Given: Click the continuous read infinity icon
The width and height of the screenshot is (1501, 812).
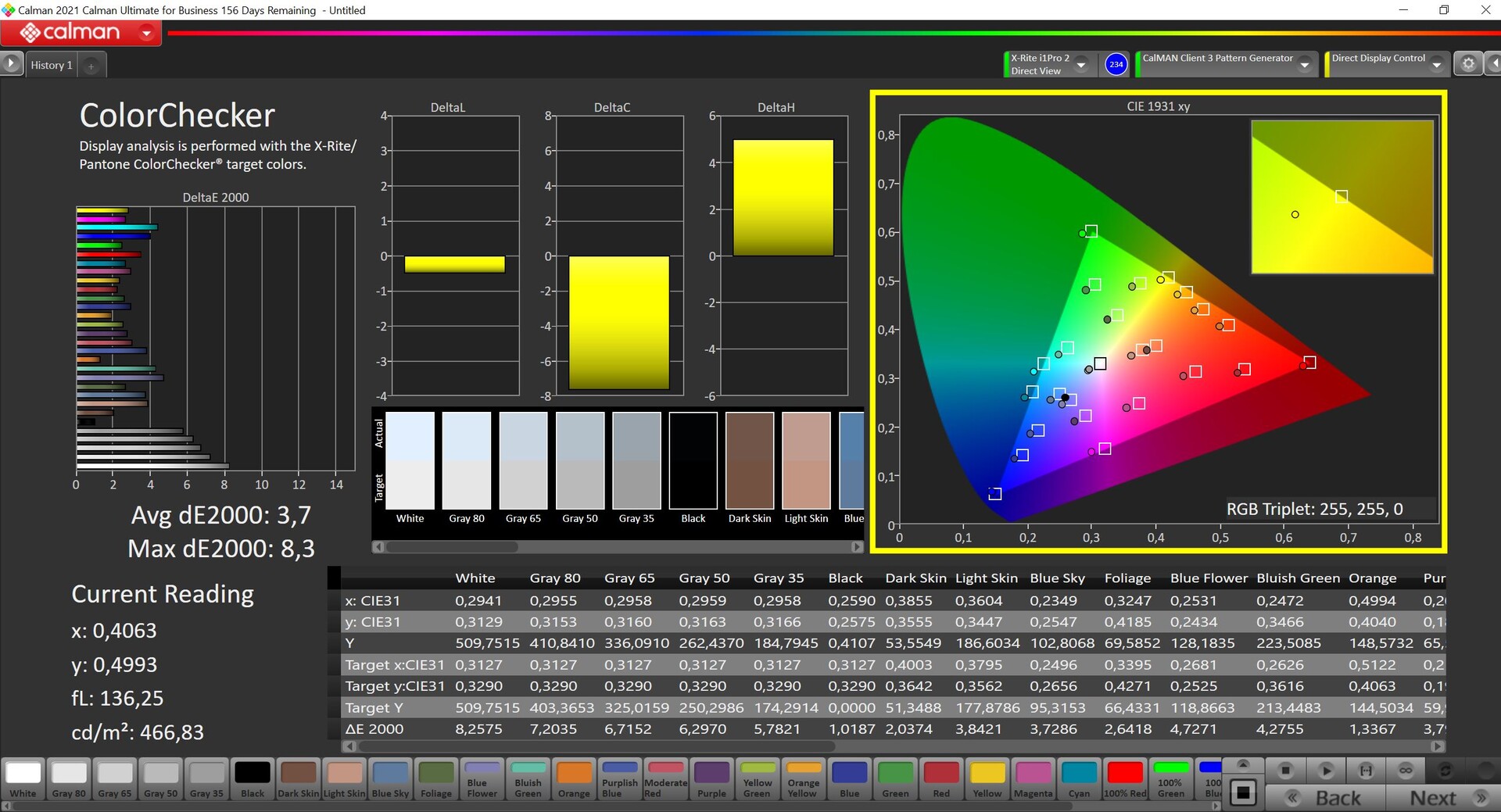Looking at the screenshot, I should 1406,771.
